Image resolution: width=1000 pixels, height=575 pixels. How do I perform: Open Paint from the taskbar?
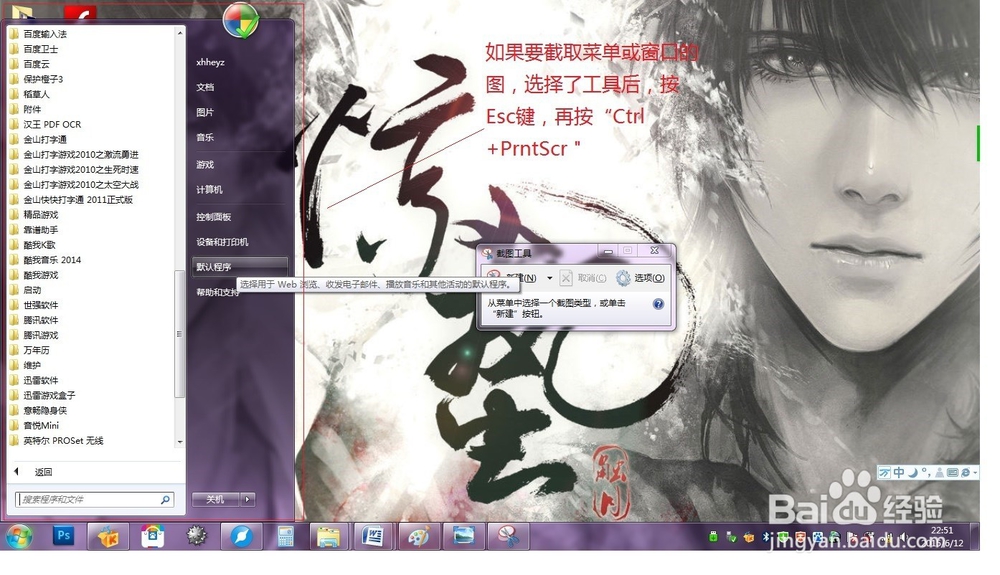tap(418, 536)
